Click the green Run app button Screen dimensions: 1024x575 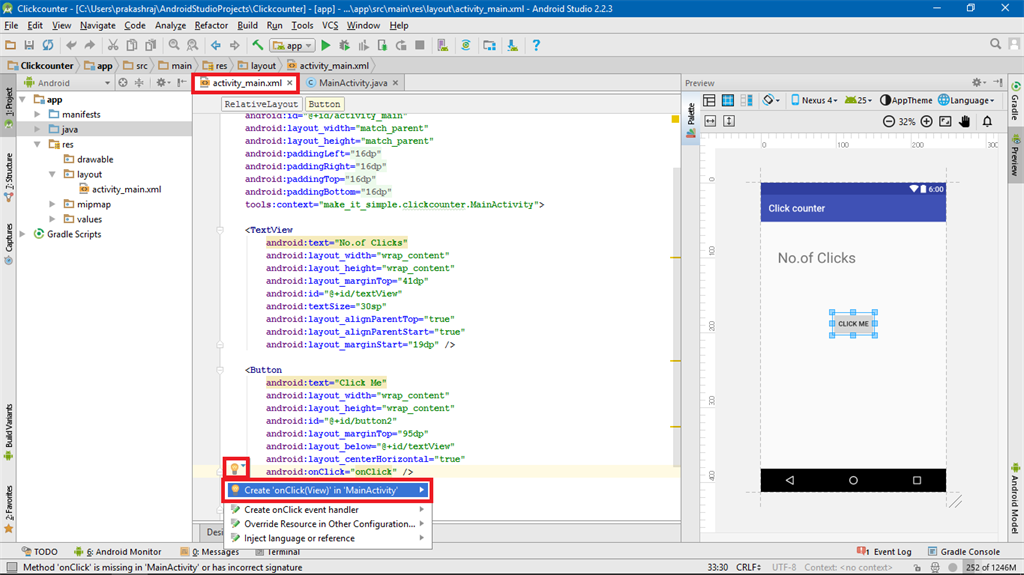coord(328,45)
